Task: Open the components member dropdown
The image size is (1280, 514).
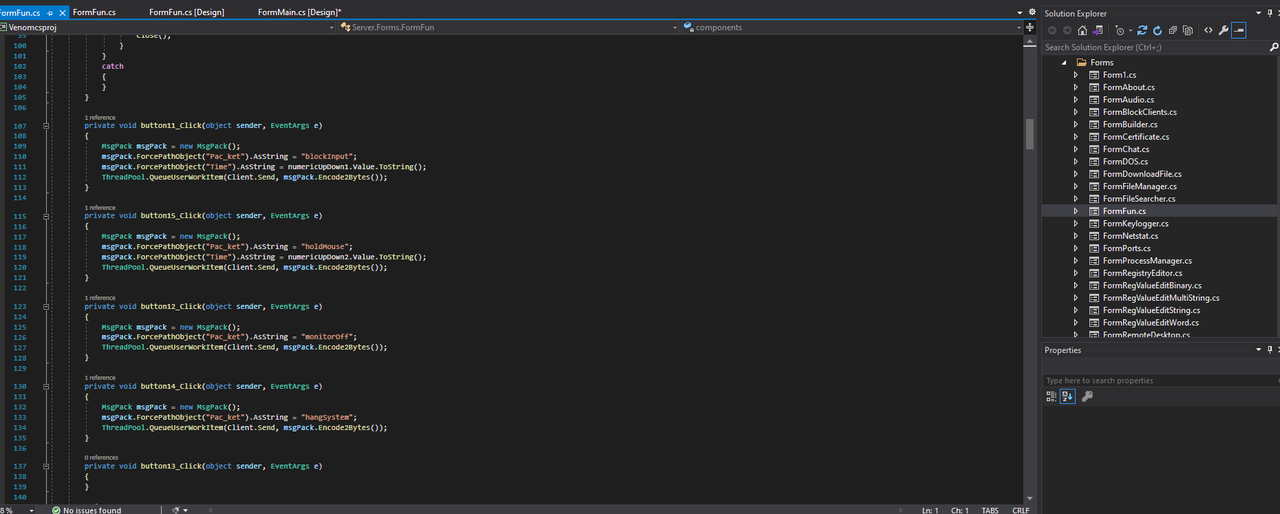Action: pos(850,27)
